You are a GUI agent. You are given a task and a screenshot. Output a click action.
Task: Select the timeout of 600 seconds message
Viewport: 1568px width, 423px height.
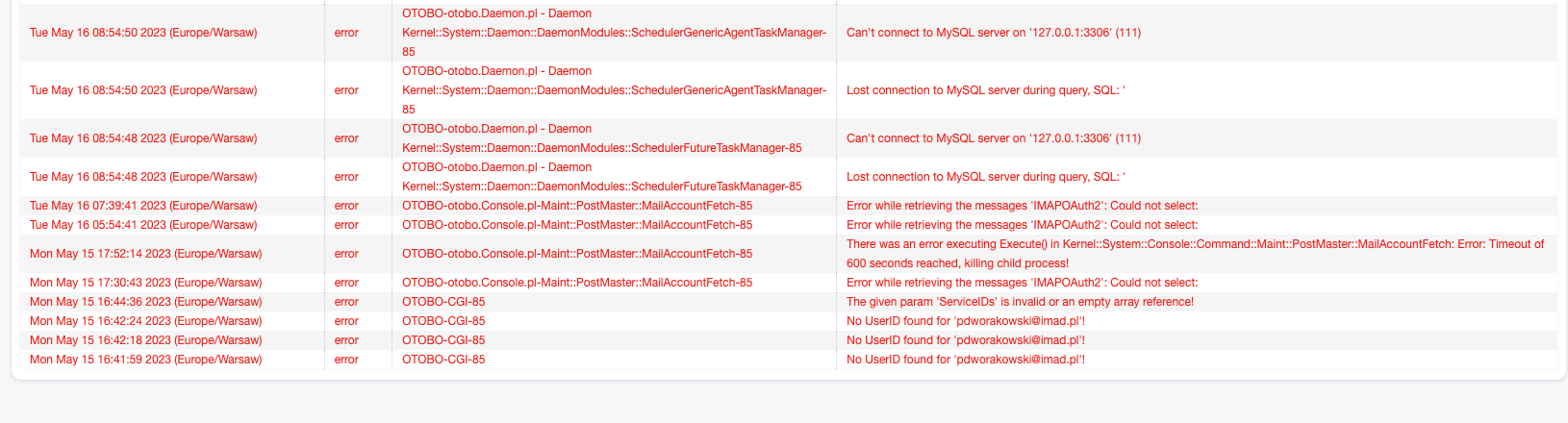pyautogui.click(x=1195, y=254)
